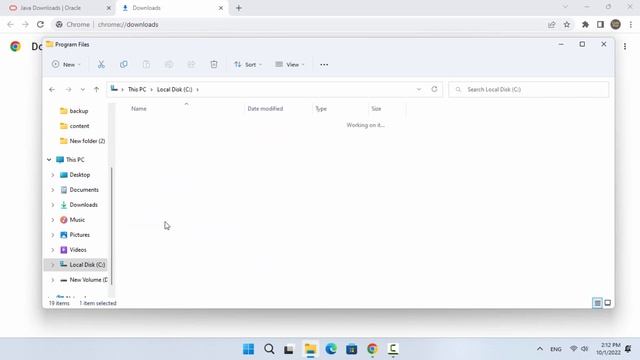The image size is (640, 360).
Task: Open taskbar Search
Action: (269, 349)
